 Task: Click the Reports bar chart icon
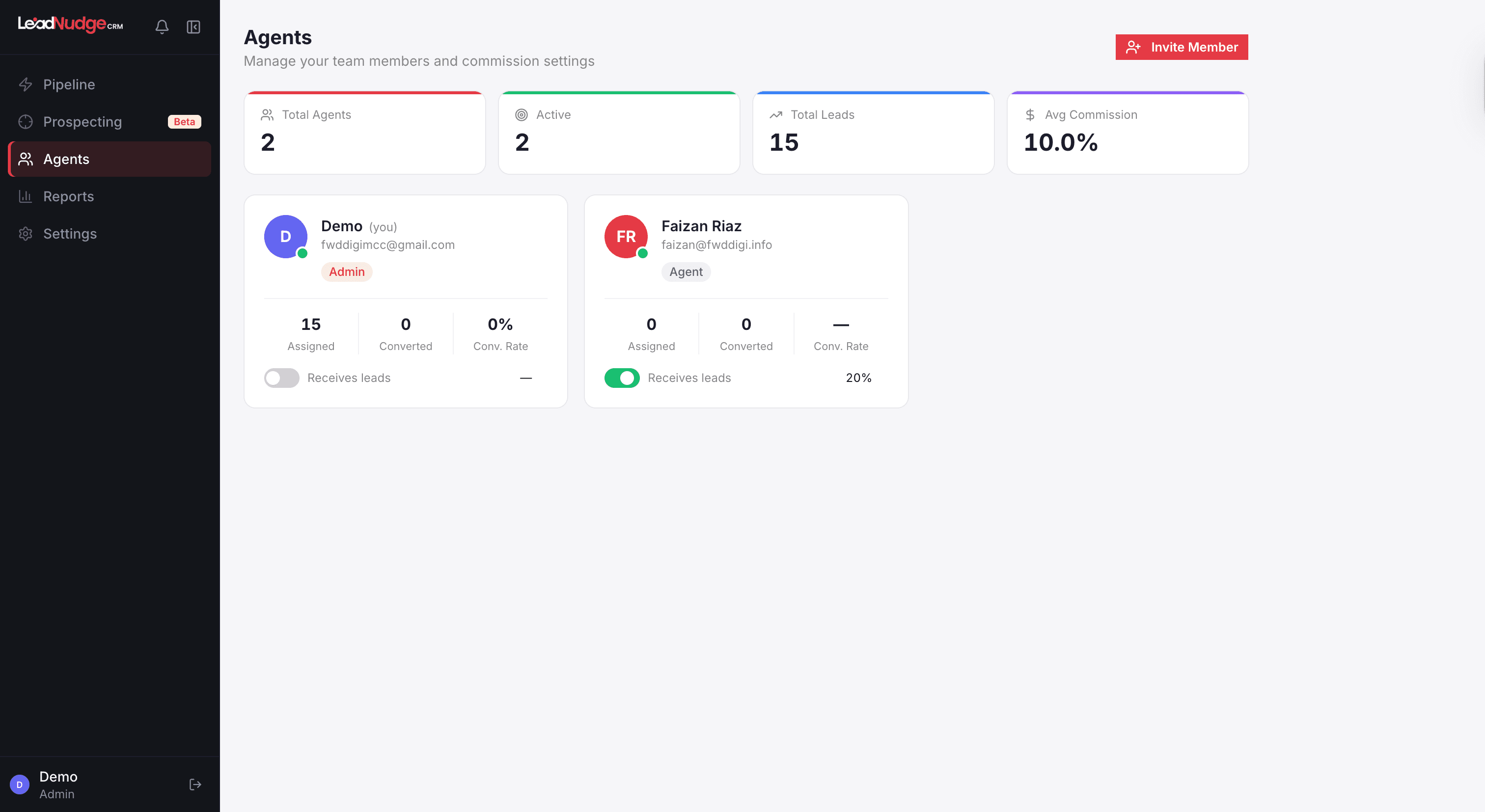(26, 196)
